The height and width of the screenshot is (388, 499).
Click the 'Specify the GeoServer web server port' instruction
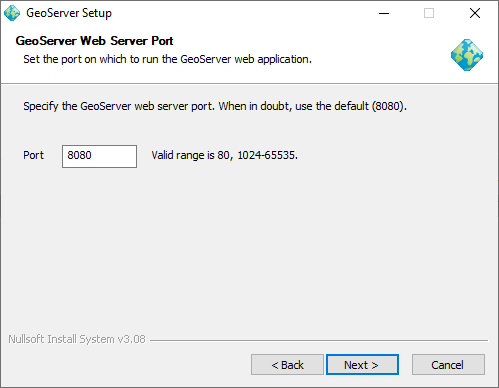[x=215, y=106]
